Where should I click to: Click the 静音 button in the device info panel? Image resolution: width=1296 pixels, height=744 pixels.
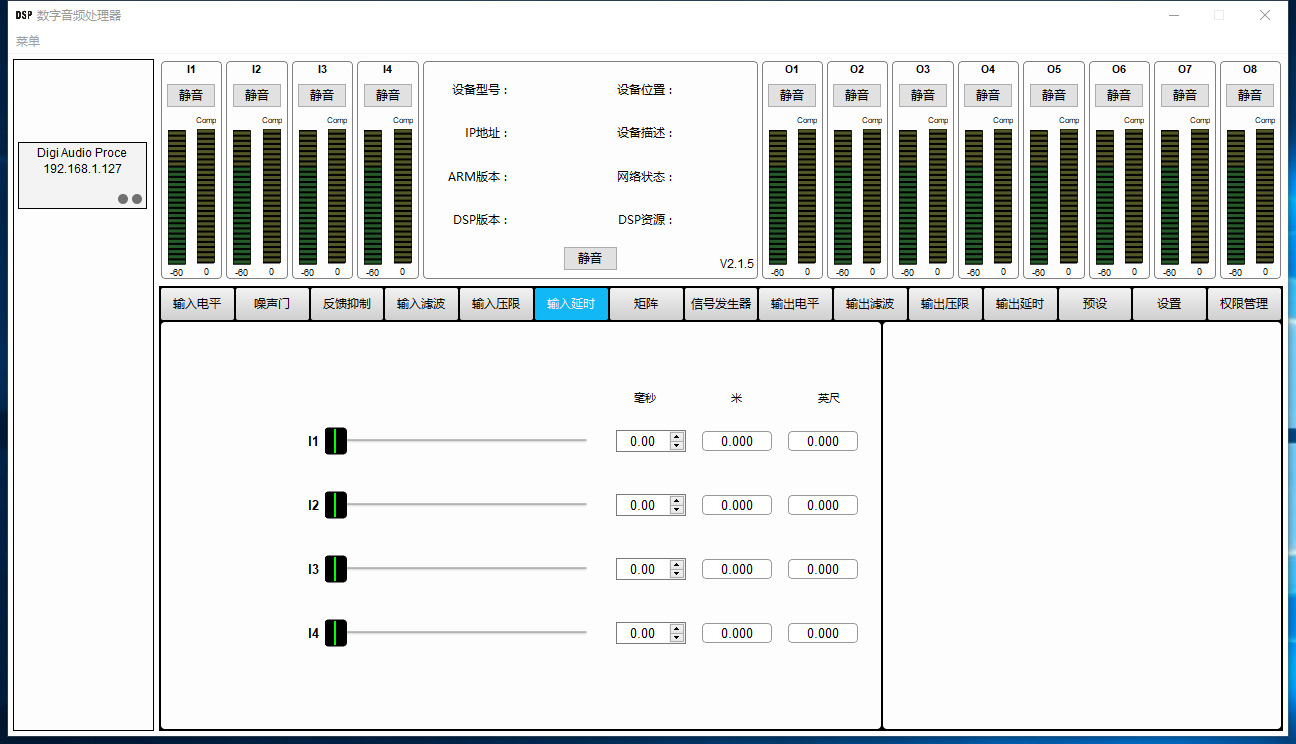(590, 258)
